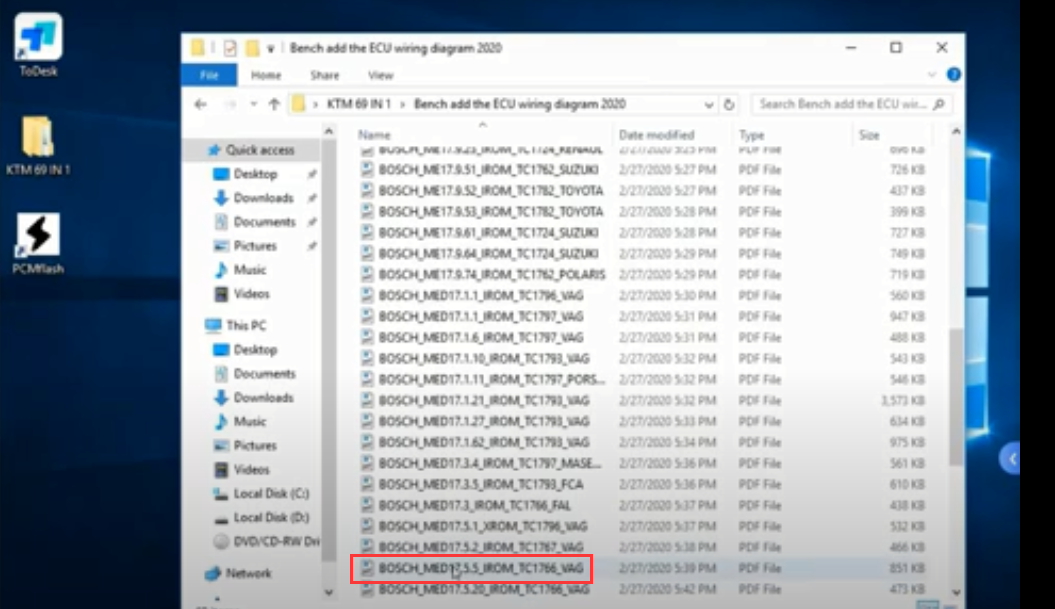Select file BOSCH_ME17.9.74_IROM_TC1762_POLARIS

click(493, 275)
